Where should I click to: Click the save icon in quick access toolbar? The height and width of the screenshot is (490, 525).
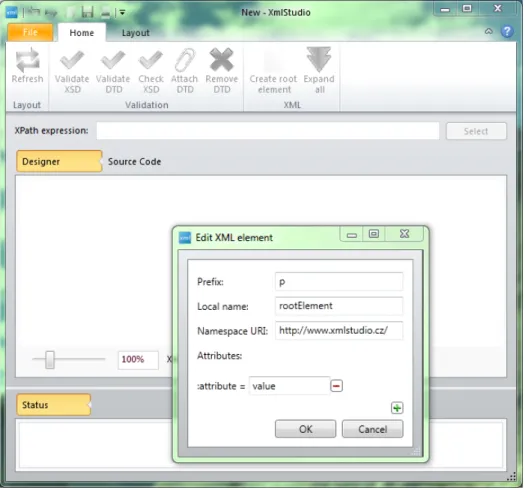coord(87,12)
